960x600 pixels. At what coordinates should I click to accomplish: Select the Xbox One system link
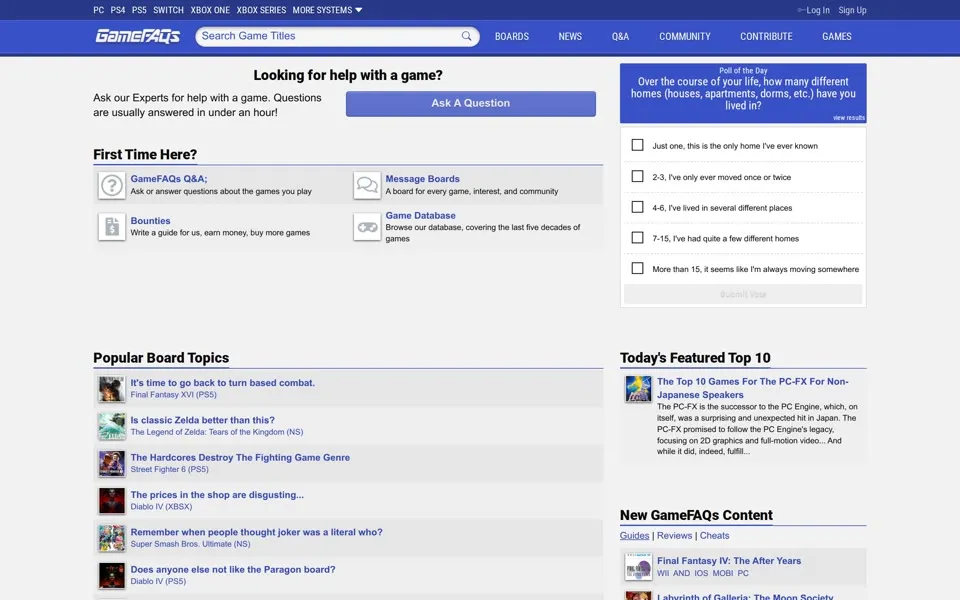[210, 10]
